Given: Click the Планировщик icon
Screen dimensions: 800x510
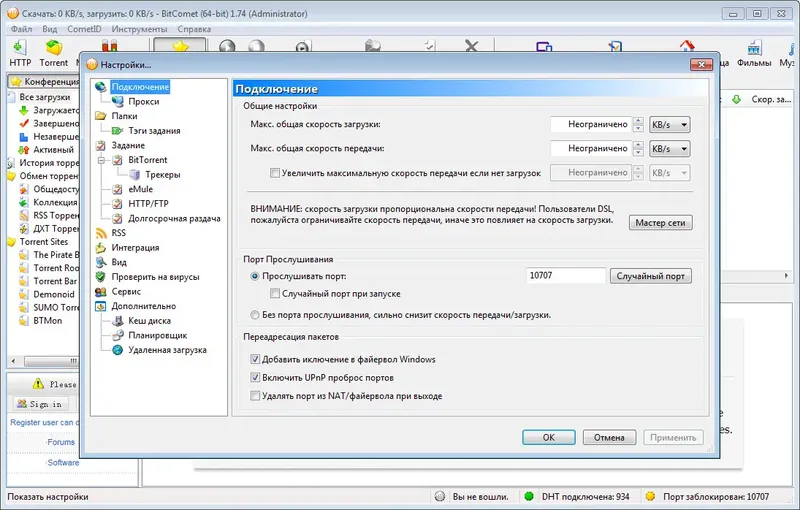Looking at the screenshot, I should click(117, 335).
